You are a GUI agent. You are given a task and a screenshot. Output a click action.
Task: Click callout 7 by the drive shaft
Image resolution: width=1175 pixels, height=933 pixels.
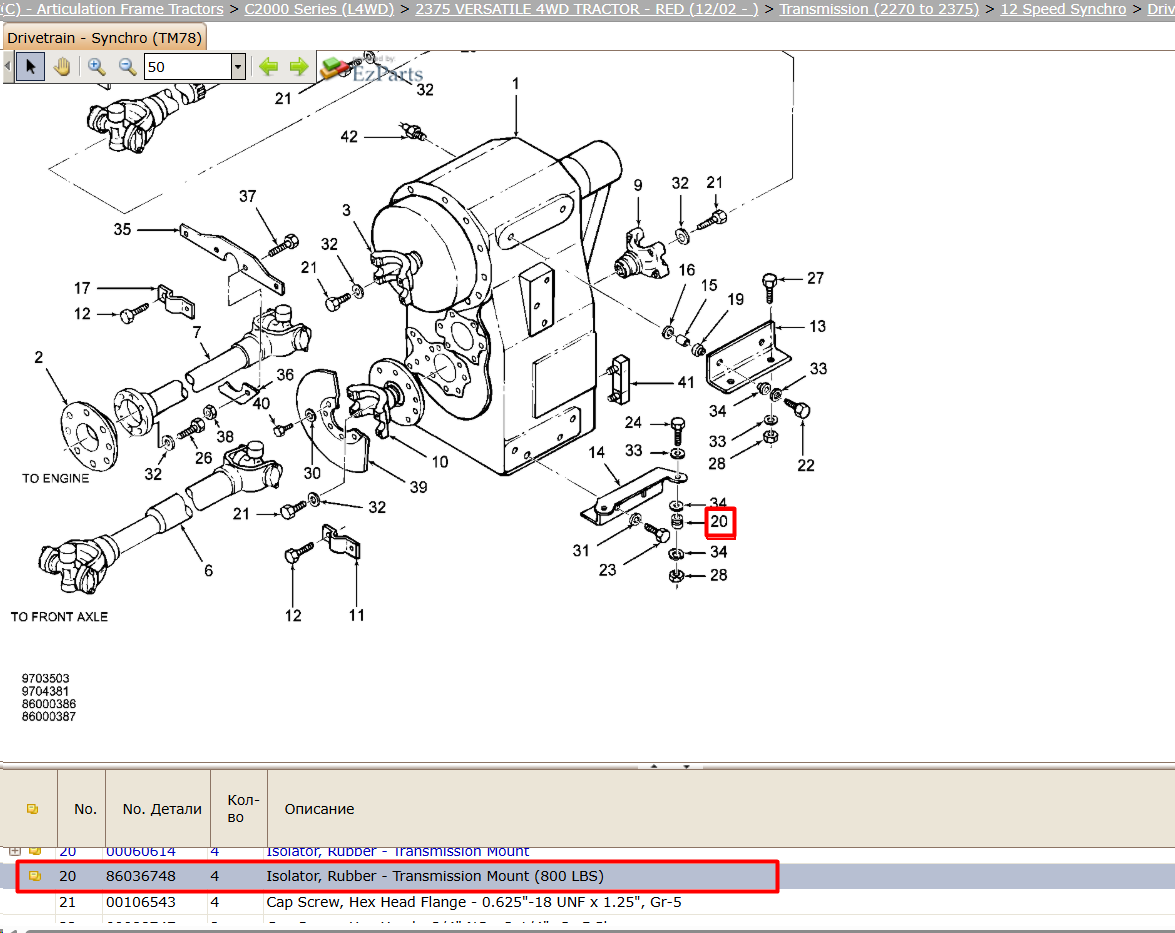tap(196, 332)
